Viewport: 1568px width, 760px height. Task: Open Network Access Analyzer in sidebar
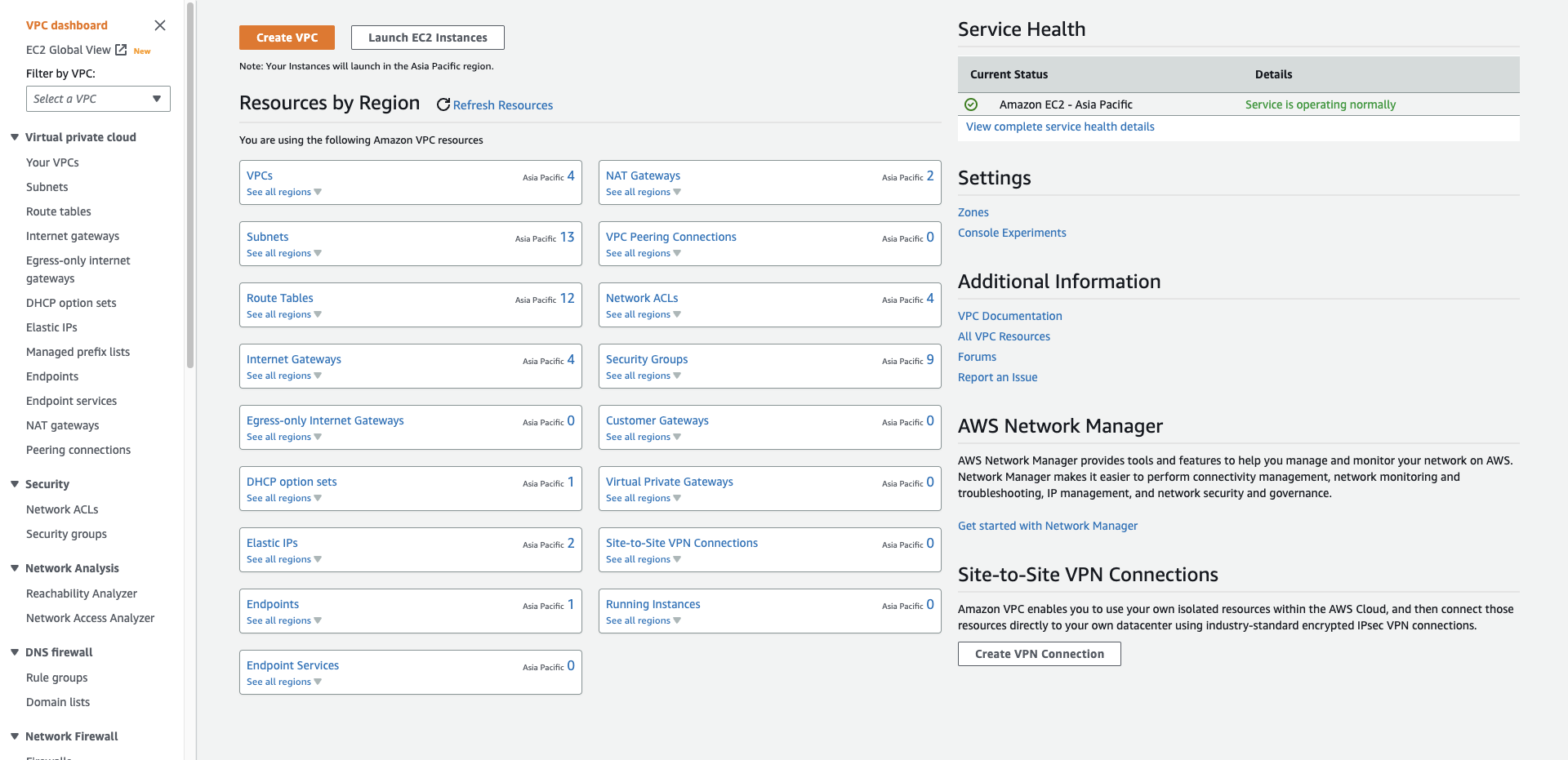(90, 618)
